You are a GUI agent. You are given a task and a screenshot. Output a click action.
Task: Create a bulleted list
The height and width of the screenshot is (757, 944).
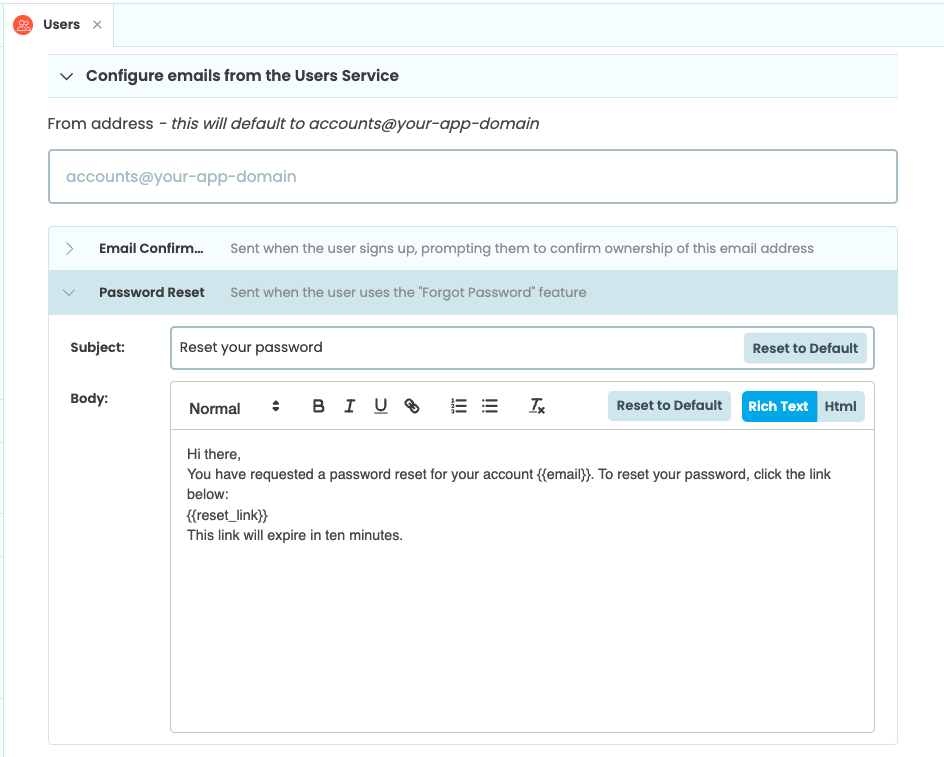(489, 405)
